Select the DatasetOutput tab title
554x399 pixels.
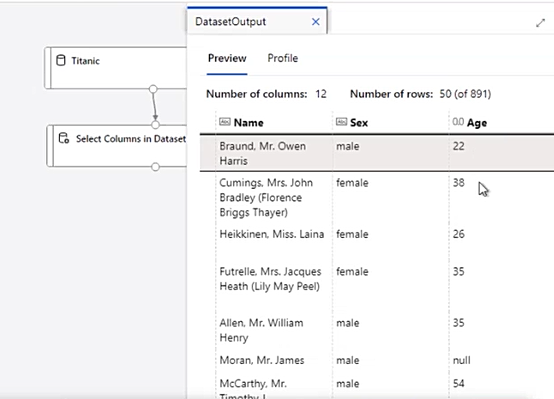pos(230,22)
